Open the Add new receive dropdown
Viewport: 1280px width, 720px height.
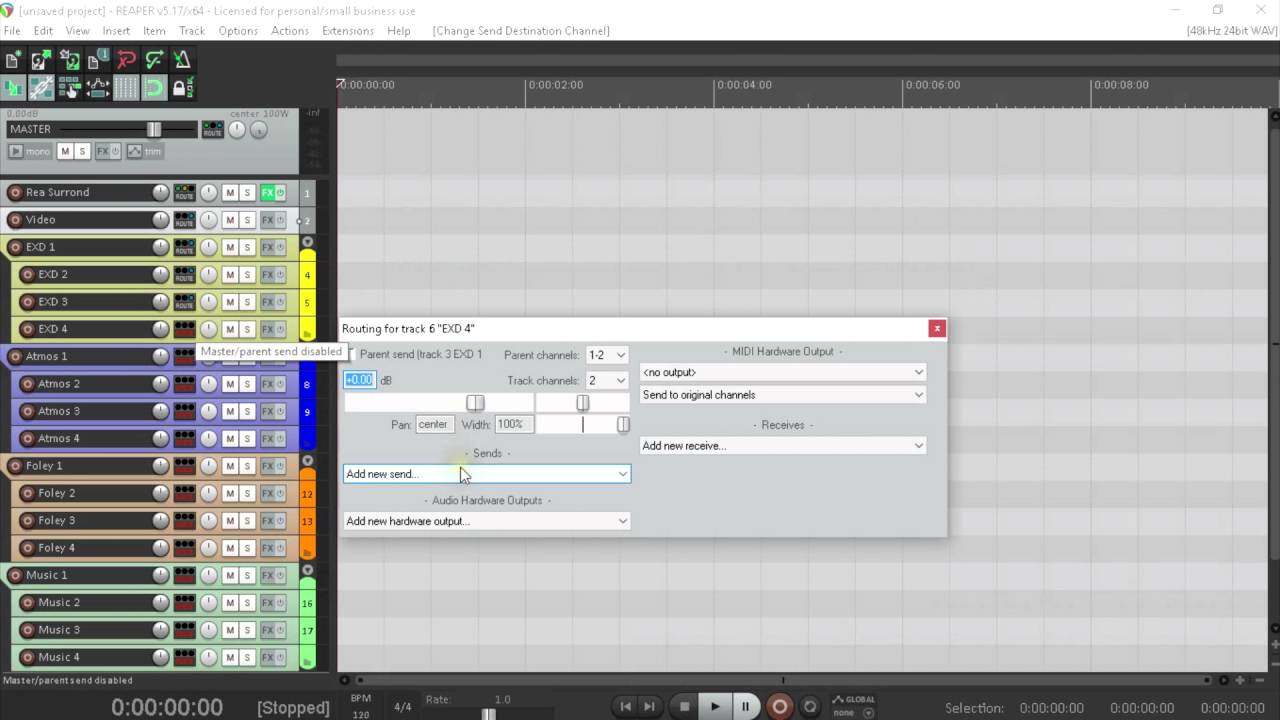[783, 446]
